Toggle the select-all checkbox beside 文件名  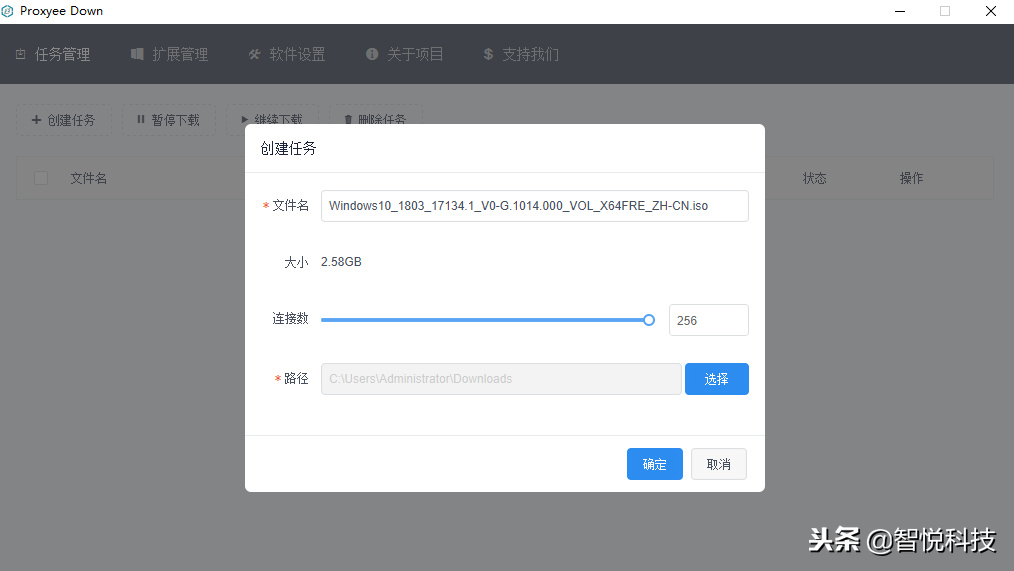point(41,178)
